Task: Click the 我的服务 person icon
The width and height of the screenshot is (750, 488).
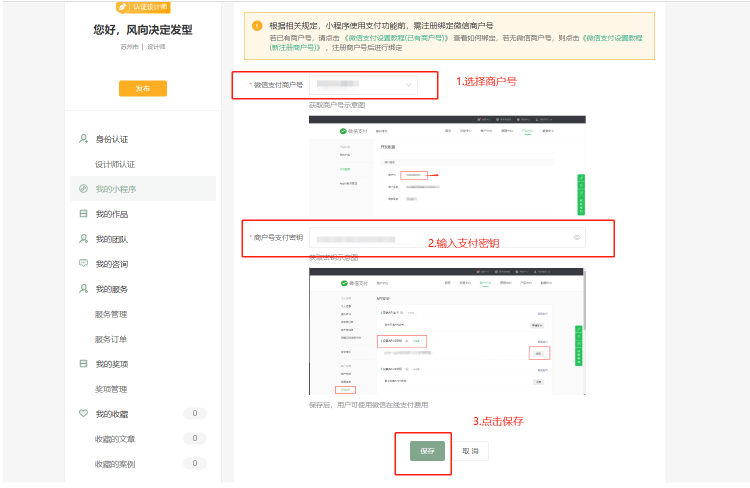Action: (84, 289)
